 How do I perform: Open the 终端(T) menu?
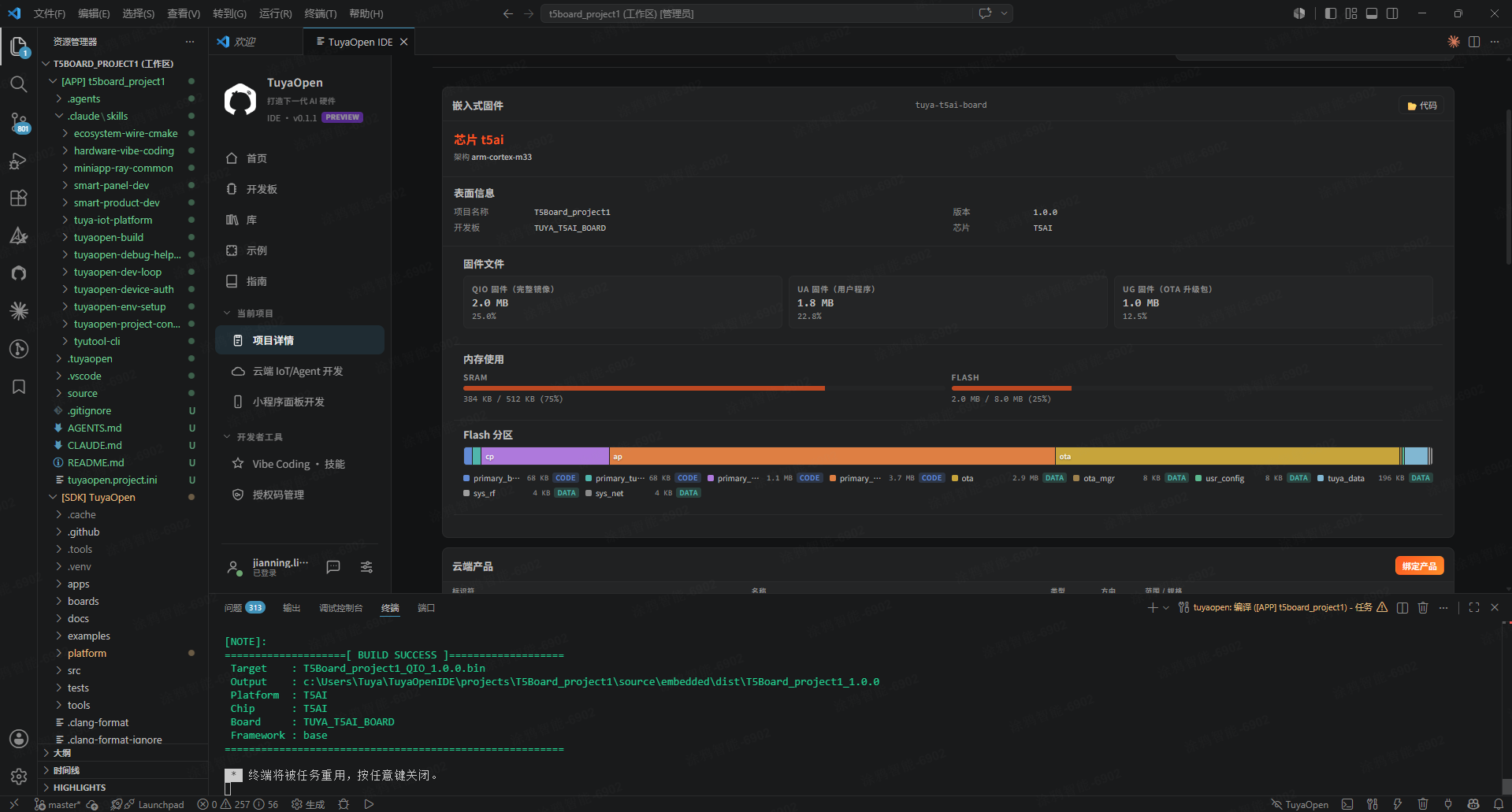[x=321, y=13]
